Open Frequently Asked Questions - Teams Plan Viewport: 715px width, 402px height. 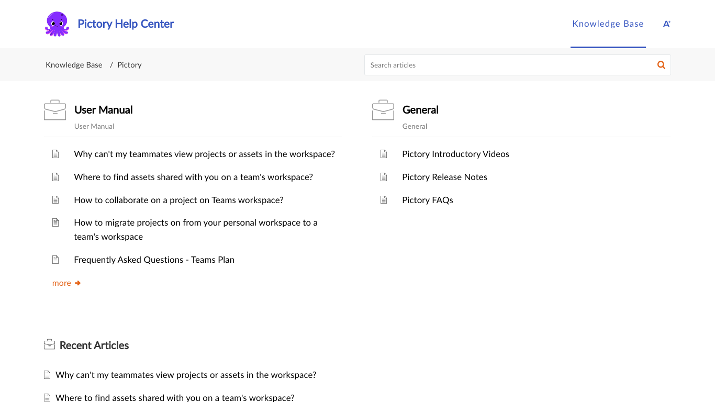(x=154, y=260)
